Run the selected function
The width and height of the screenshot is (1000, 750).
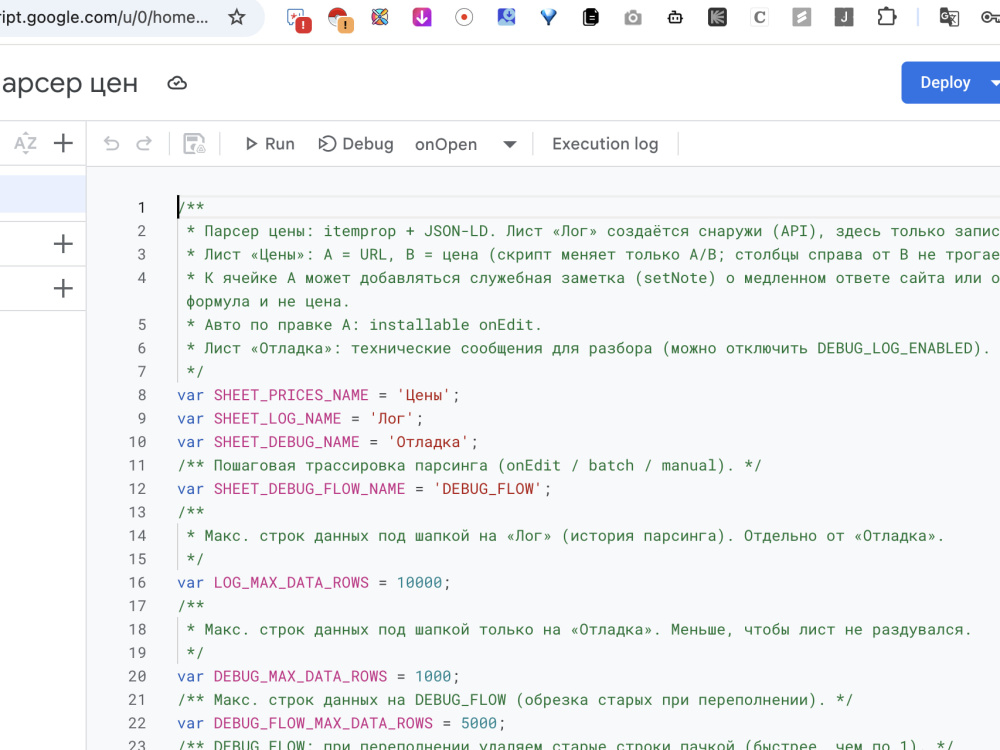pos(270,144)
